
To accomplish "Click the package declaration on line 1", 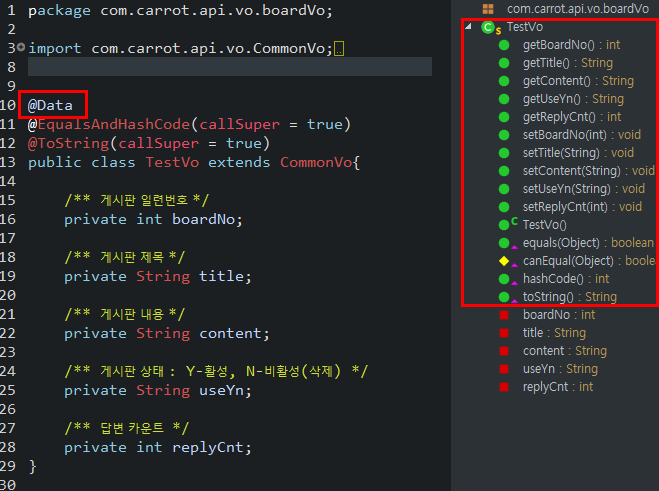I will [180, 11].
